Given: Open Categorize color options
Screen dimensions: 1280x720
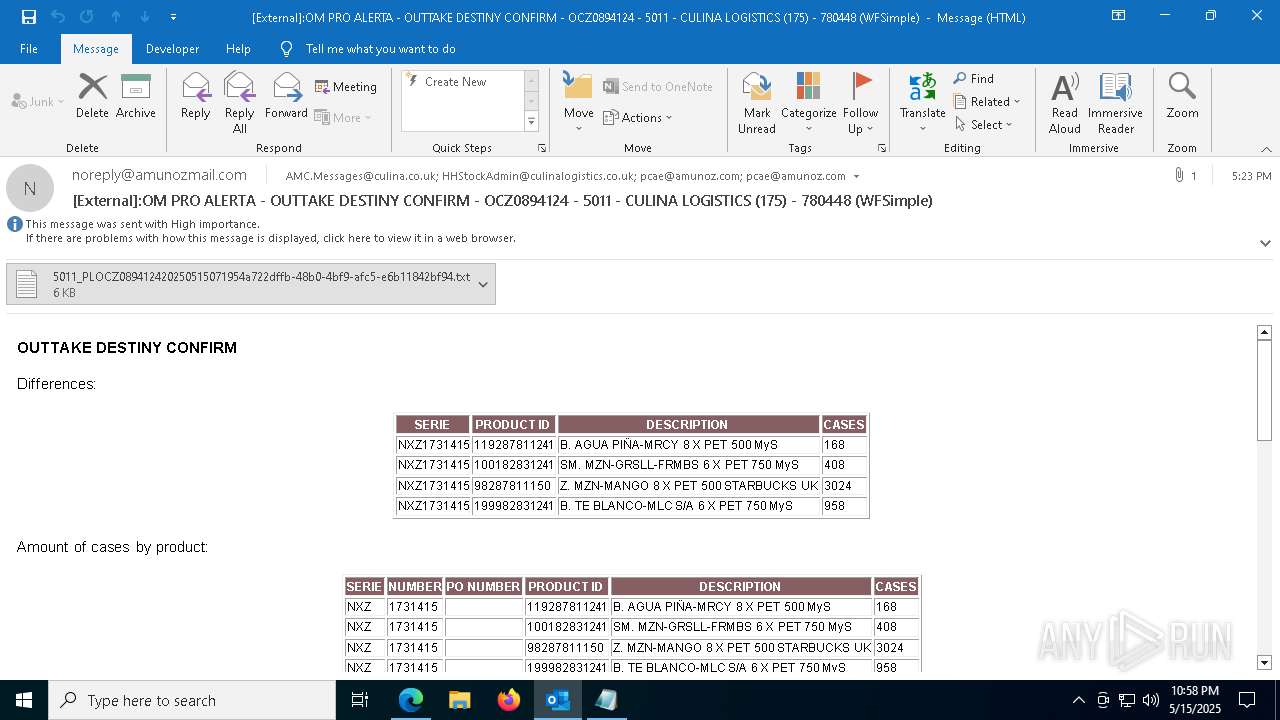Looking at the screenshot, I should pyautogui.click(x=809, y=103).
